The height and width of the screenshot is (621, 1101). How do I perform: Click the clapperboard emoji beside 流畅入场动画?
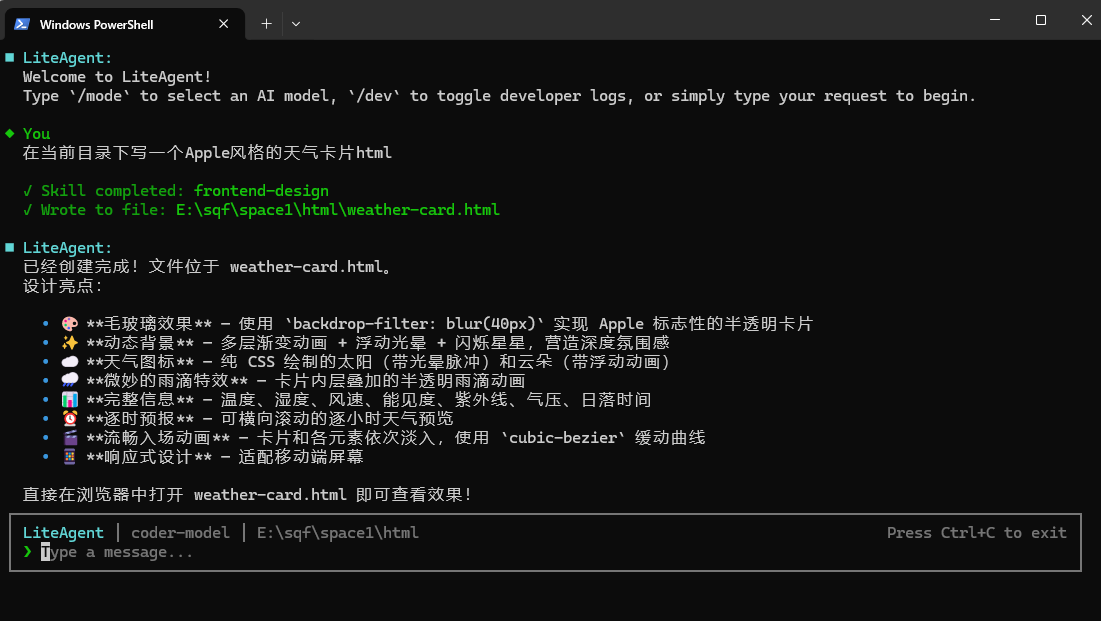tap(69, 438)
